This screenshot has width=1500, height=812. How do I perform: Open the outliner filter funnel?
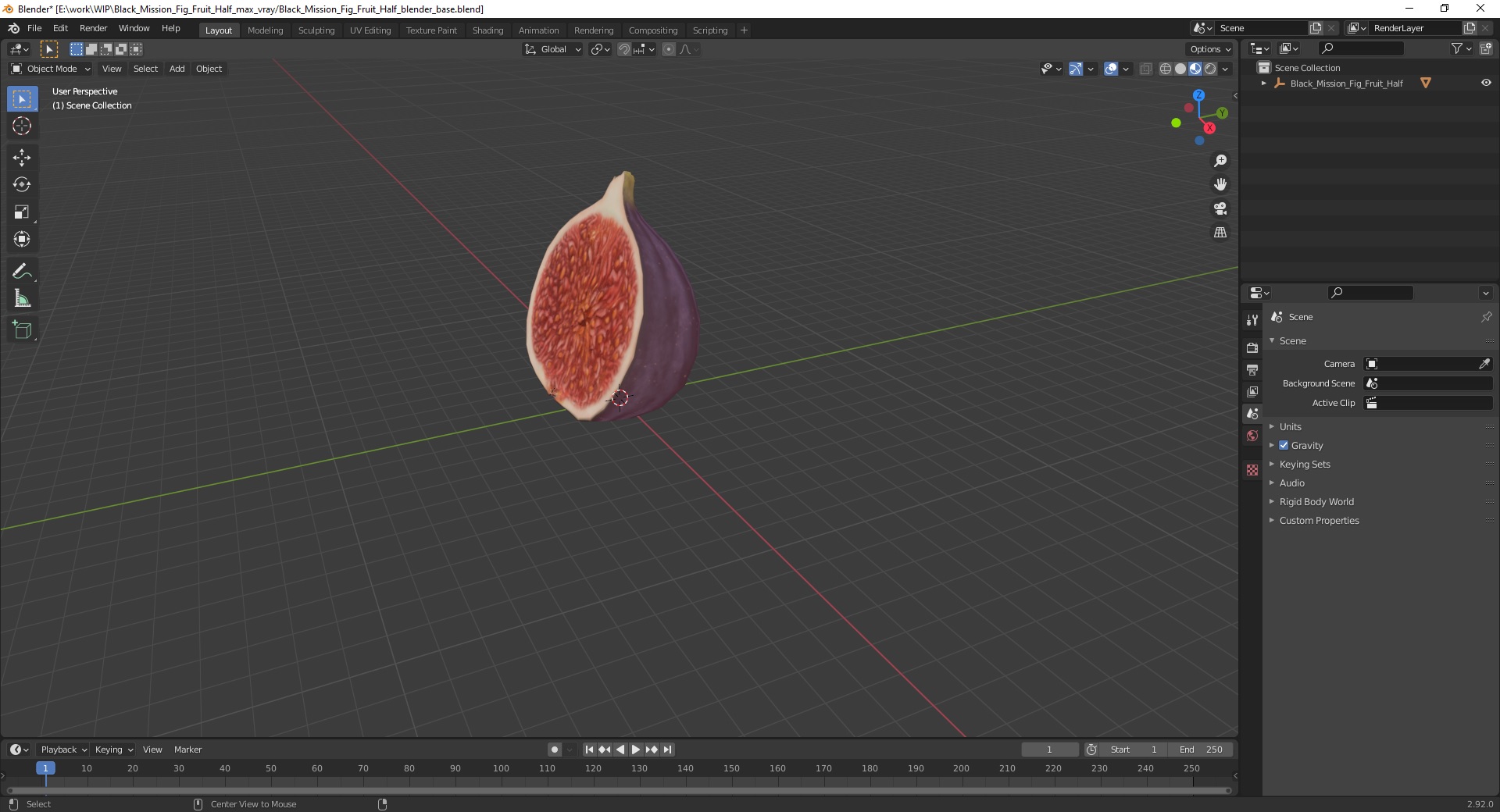(x=1456, y=48)
